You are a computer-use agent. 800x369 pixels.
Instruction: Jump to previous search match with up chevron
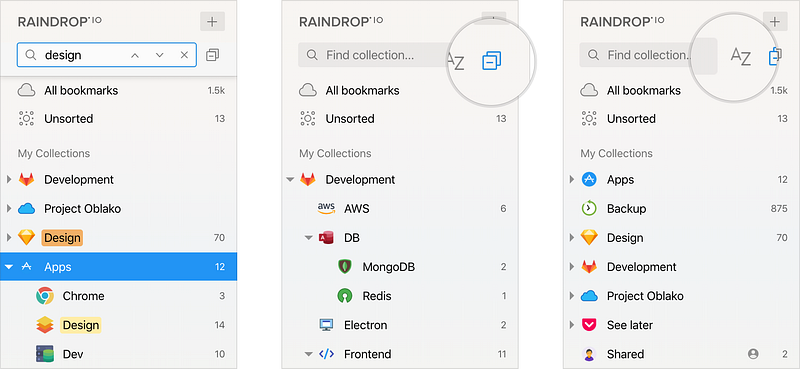click(x=135, y=55)
